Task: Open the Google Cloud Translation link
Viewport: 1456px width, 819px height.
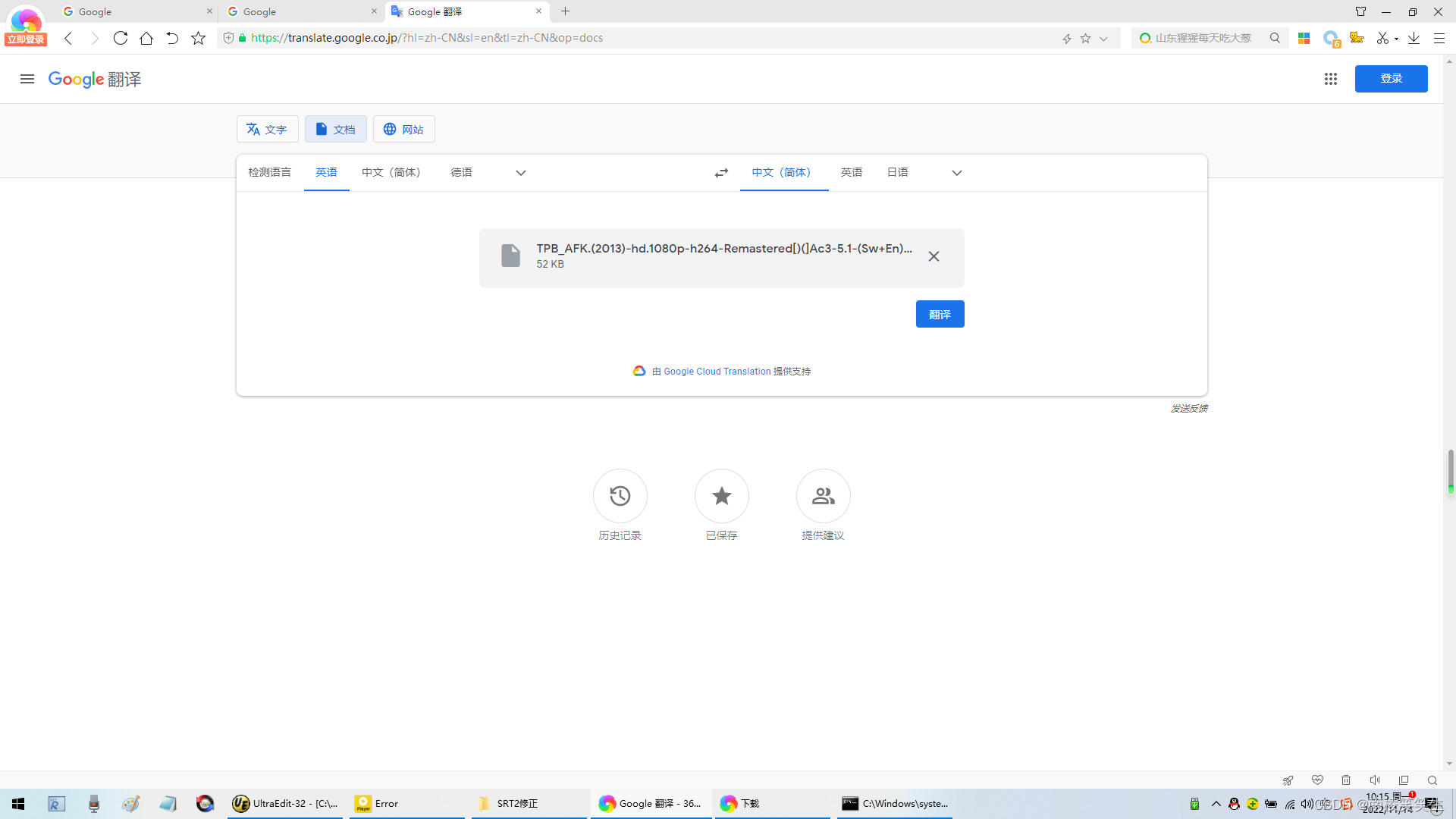Action: pyautogui.click(x=717, y=372)
